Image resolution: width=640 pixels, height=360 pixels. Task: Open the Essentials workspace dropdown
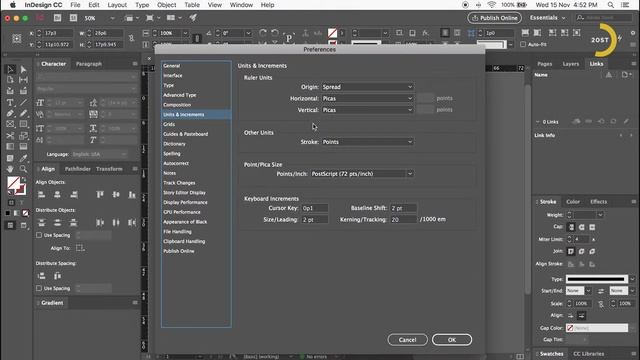click(x=547, y=18)
